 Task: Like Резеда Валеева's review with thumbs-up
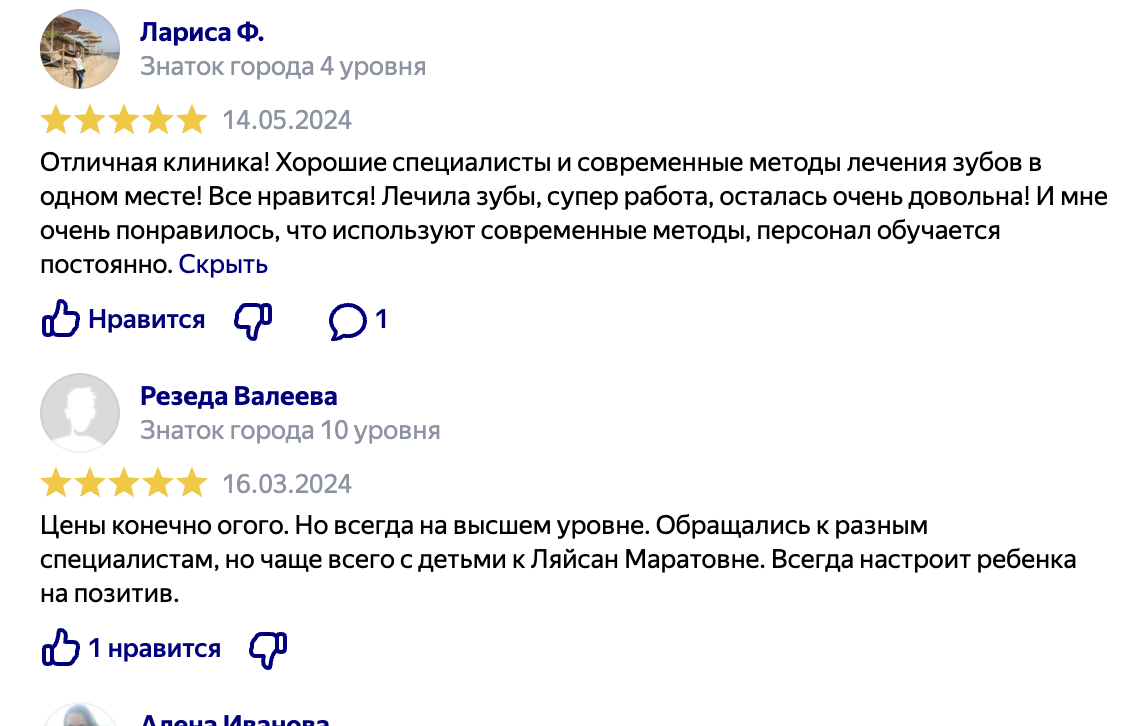tap(60, 649)
